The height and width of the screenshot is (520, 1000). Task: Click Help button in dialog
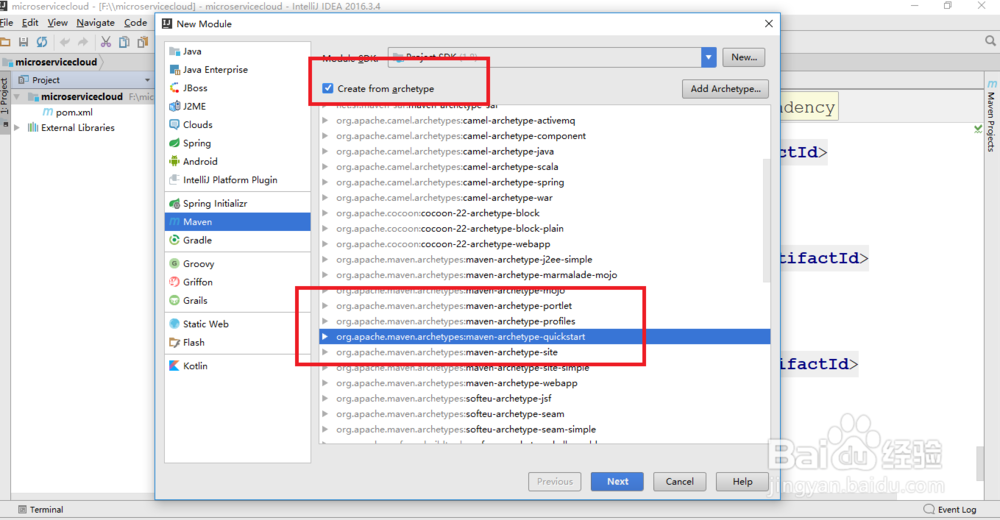point(742,482)
